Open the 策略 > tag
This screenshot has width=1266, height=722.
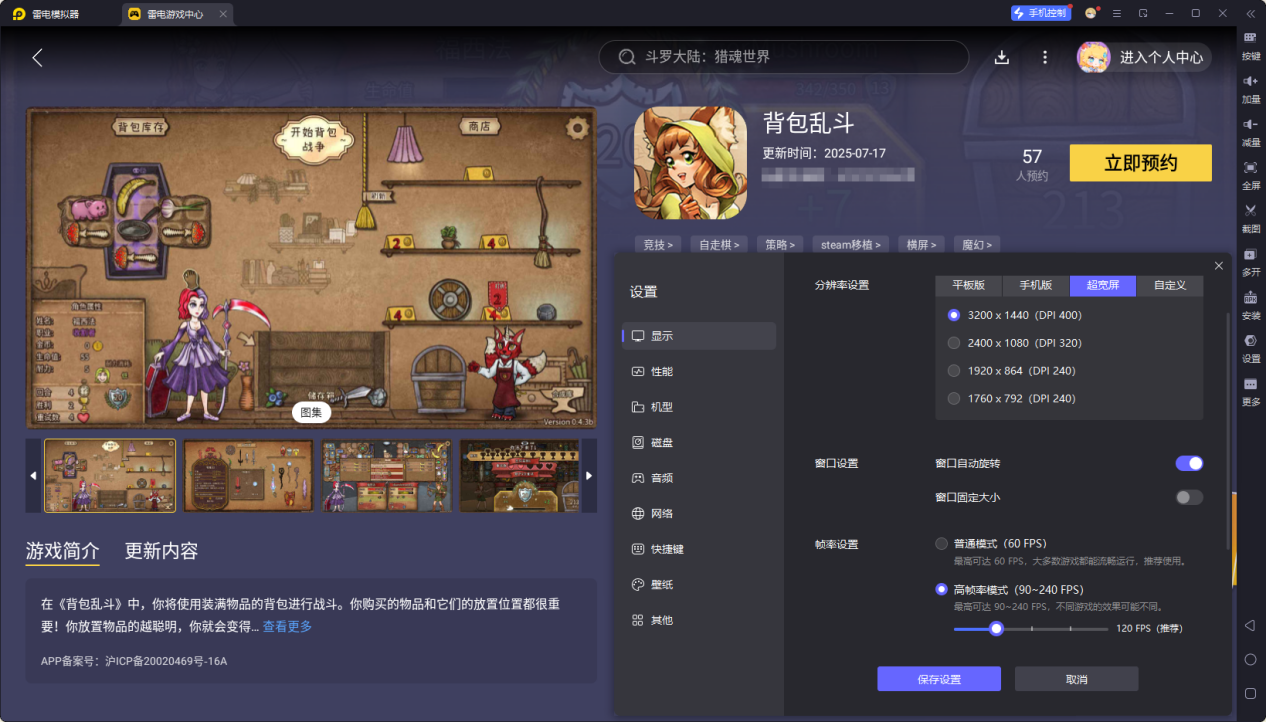[781, 244]
